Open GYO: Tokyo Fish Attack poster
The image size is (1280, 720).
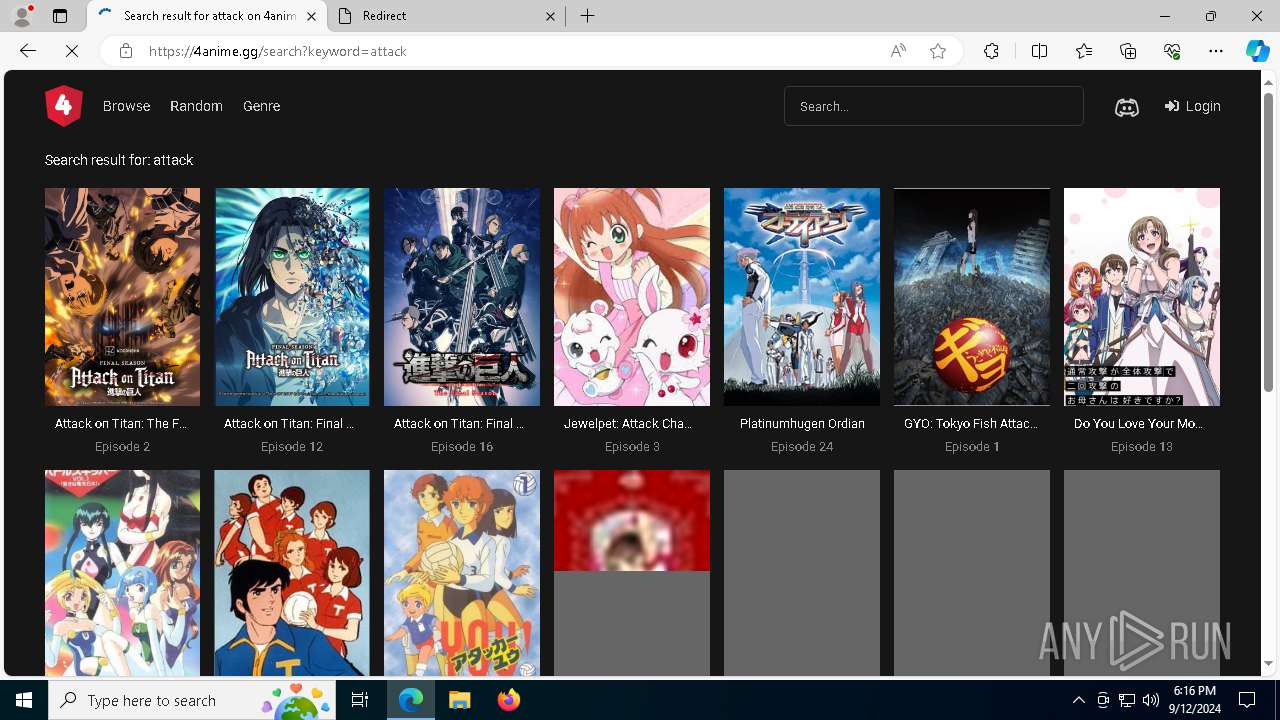[972, 297]
